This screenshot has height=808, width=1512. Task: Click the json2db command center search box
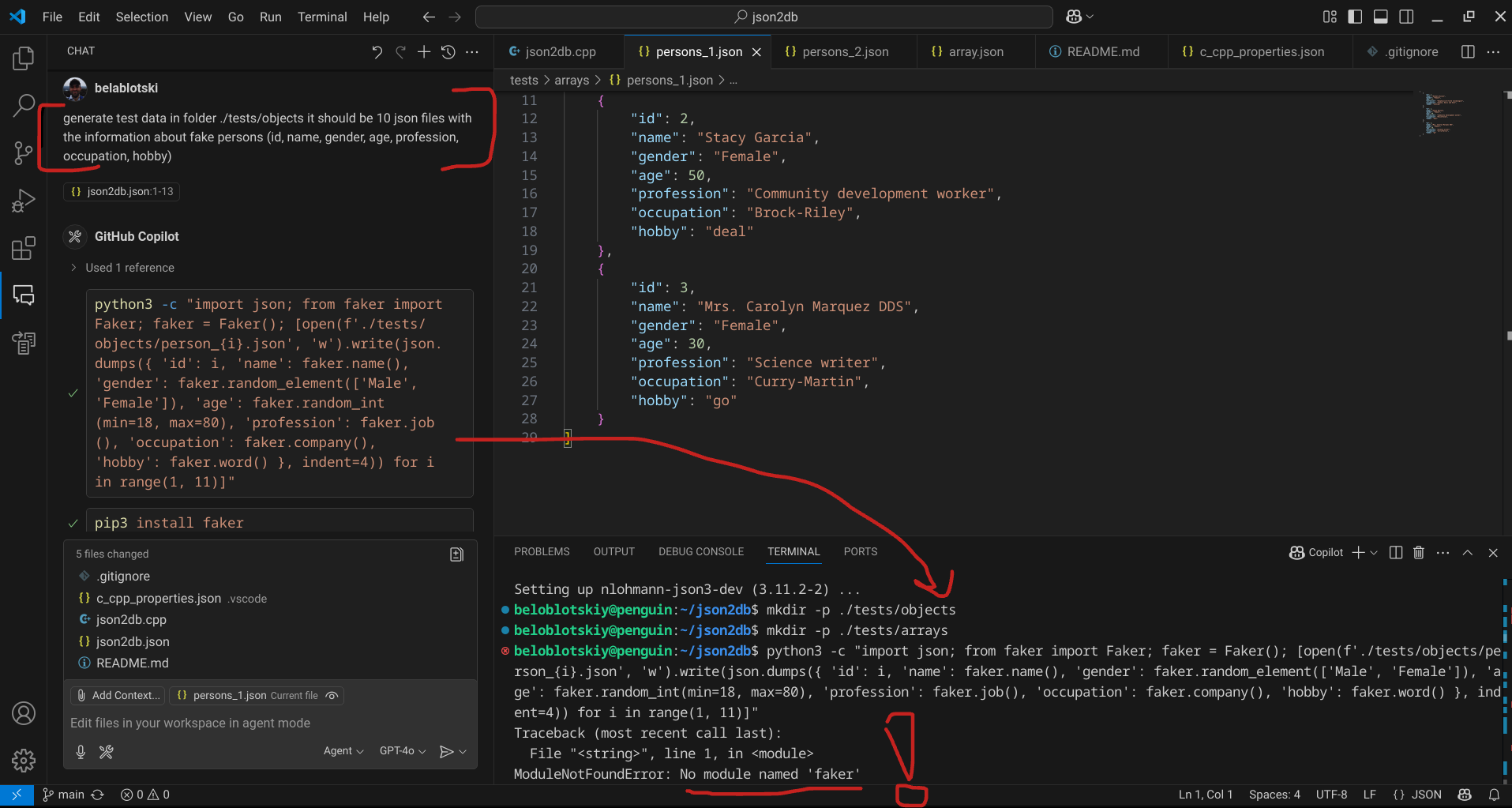(764, 17)
